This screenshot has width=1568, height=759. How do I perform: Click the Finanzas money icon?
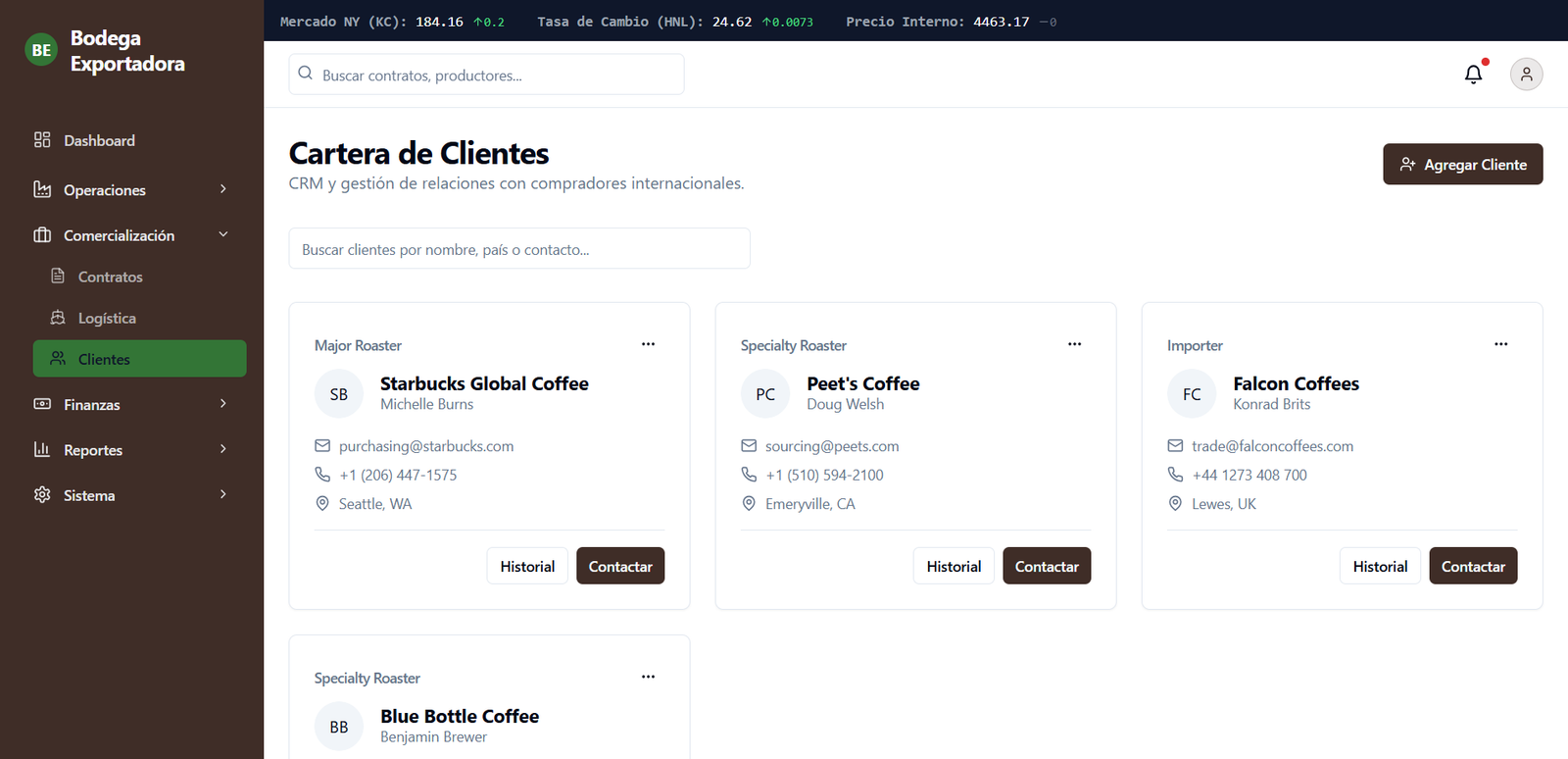[42, 404]
